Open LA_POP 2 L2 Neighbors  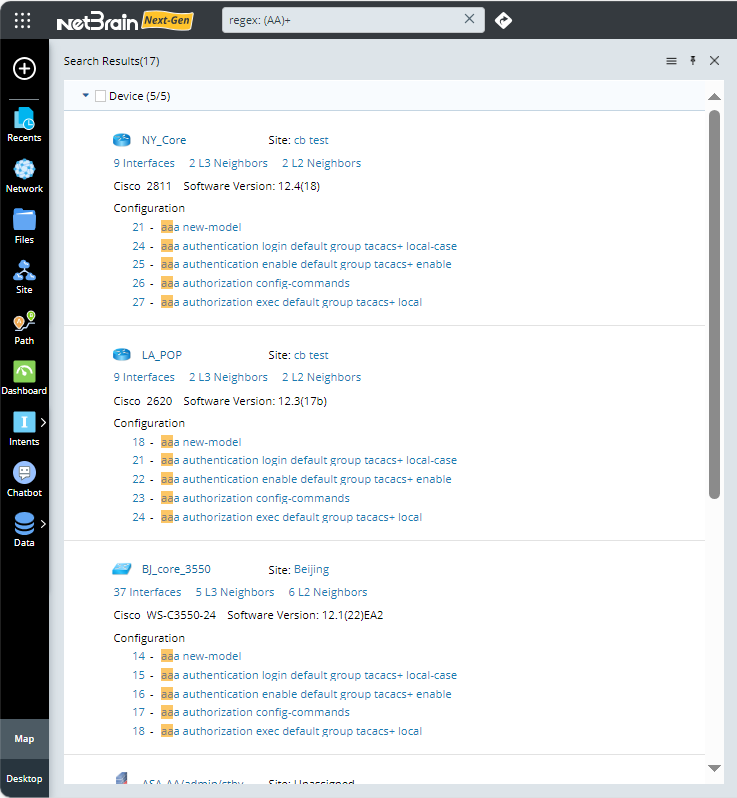pos(322,377)
